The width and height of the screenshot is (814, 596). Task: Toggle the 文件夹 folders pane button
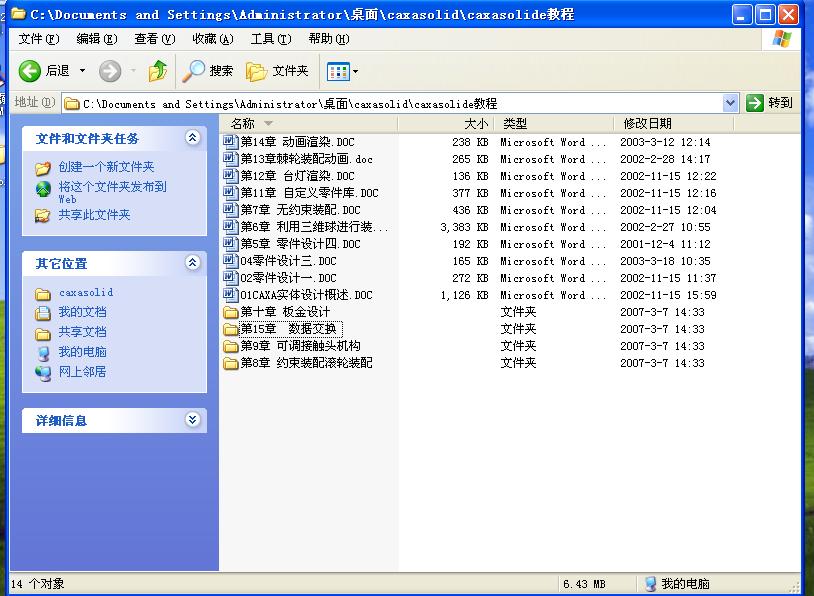(277, 71)
